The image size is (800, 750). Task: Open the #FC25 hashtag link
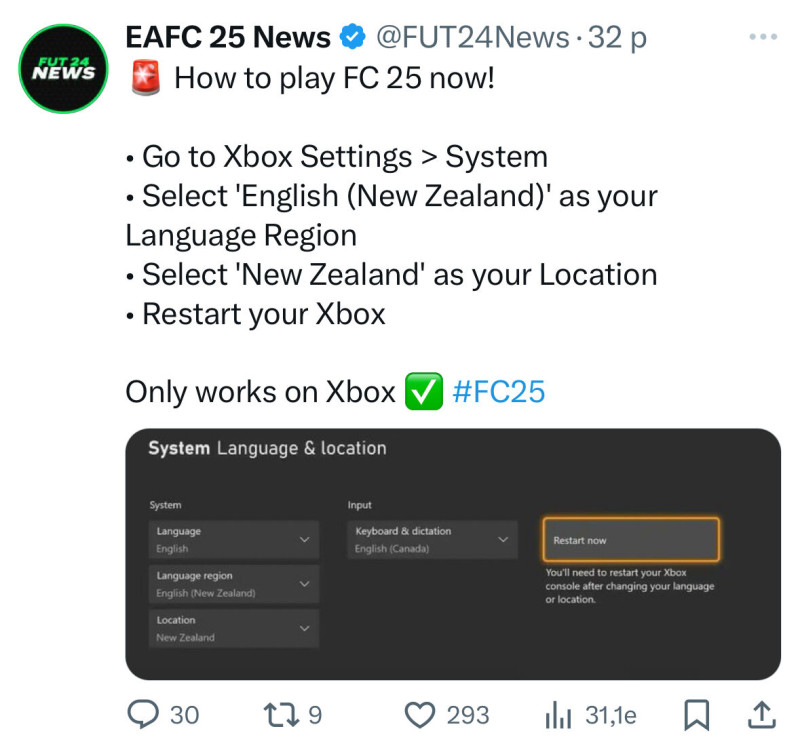point(498,392)
